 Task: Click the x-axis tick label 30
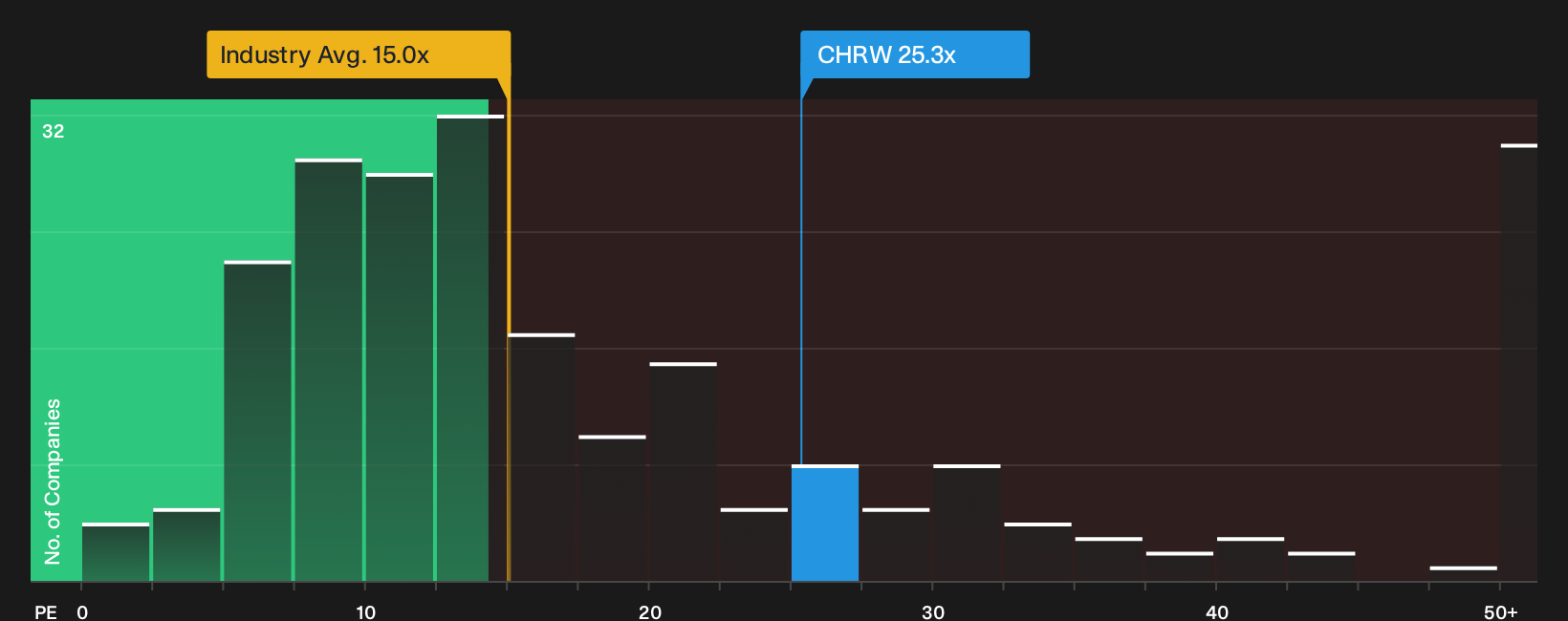(933, 612)
